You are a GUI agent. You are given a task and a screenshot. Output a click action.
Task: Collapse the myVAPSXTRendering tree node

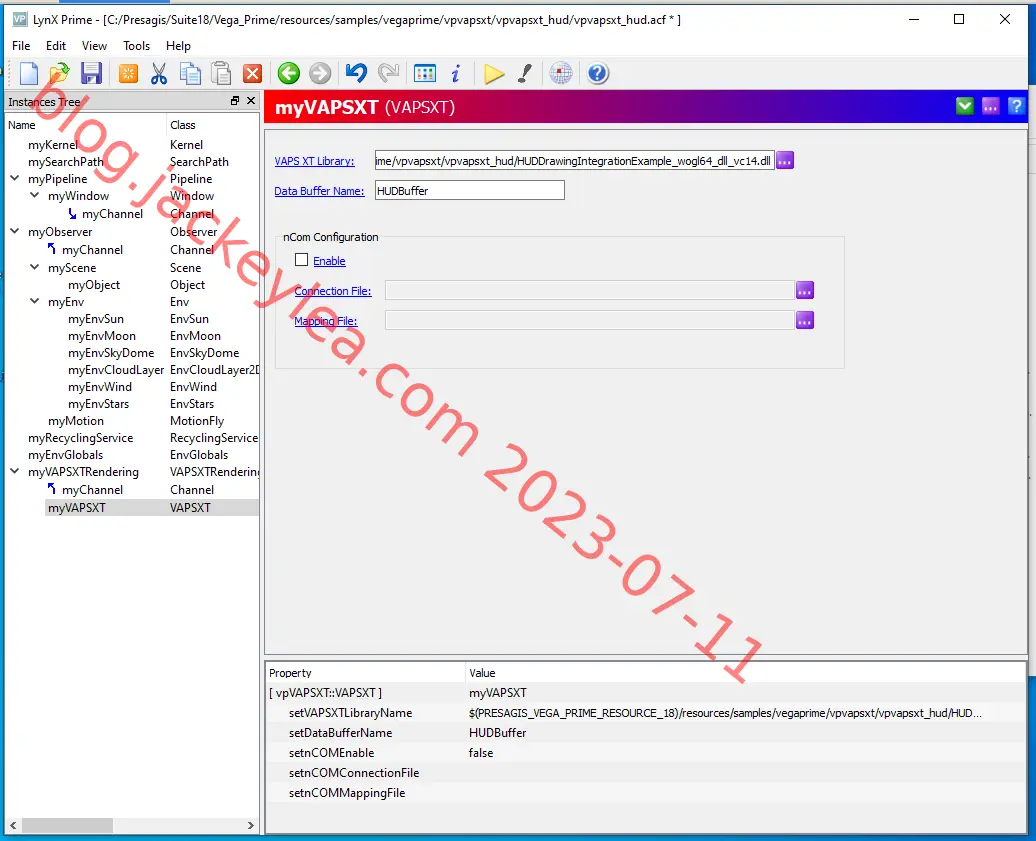[x=15, y=472]
